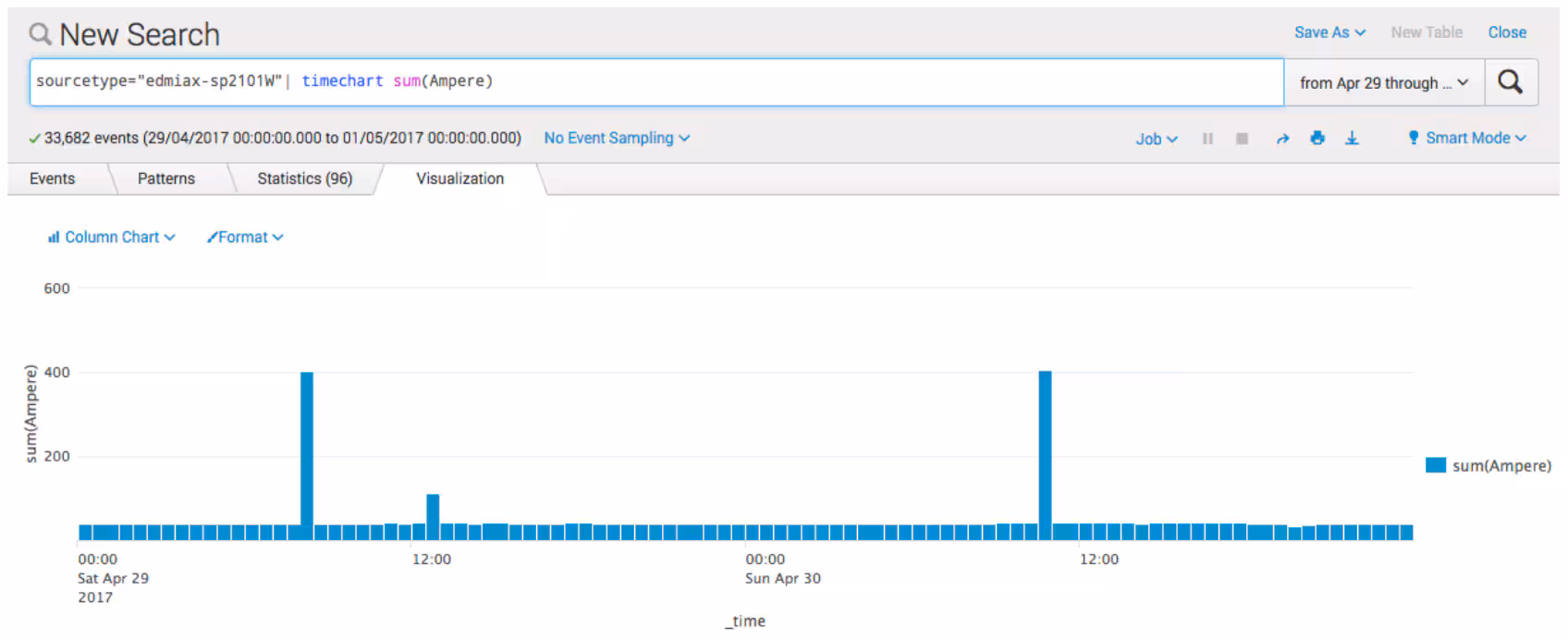Image resolution: width=1568 pixels, height=640 pixels.
Task: Select the Patterns tab
Action: 166,178
